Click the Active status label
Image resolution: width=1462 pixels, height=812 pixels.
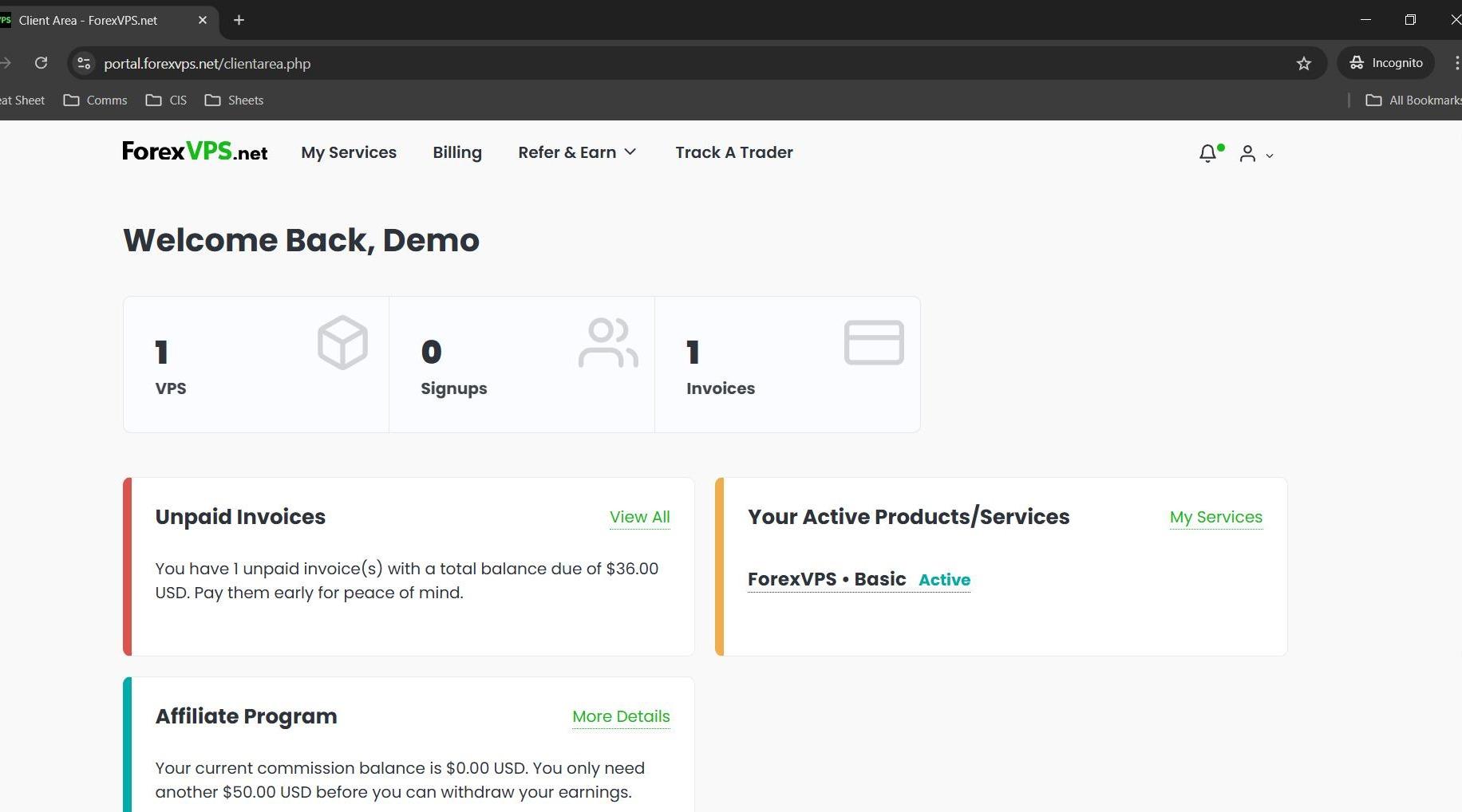pyautogui.click(x=945, y=580)
